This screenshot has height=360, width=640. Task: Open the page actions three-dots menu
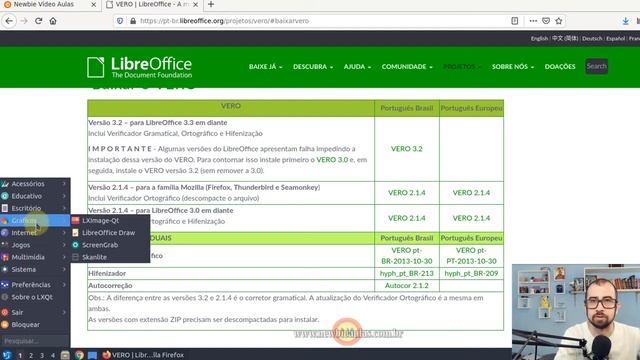[533, 21]
